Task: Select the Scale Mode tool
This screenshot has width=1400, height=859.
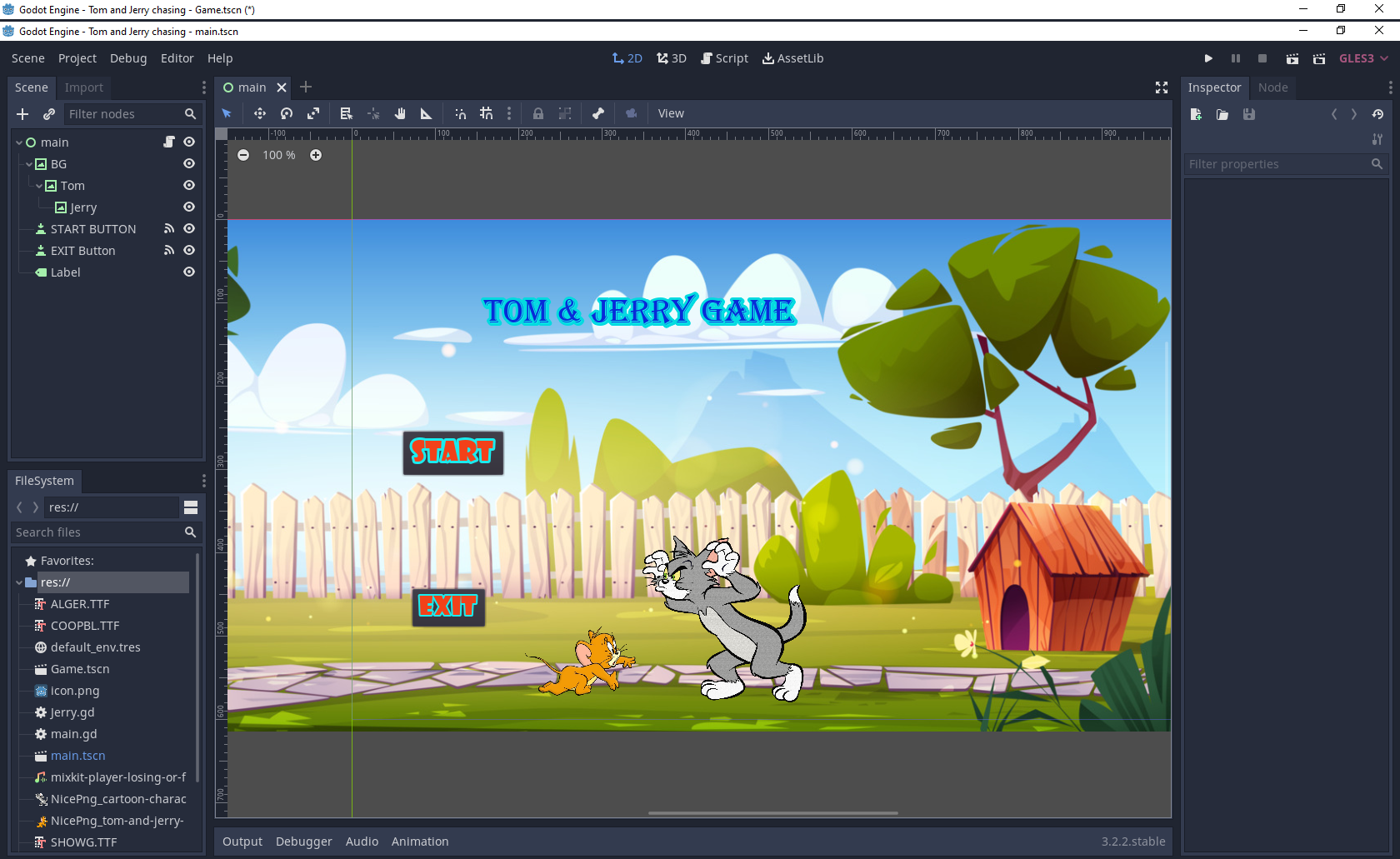Action: click(313, 113)
